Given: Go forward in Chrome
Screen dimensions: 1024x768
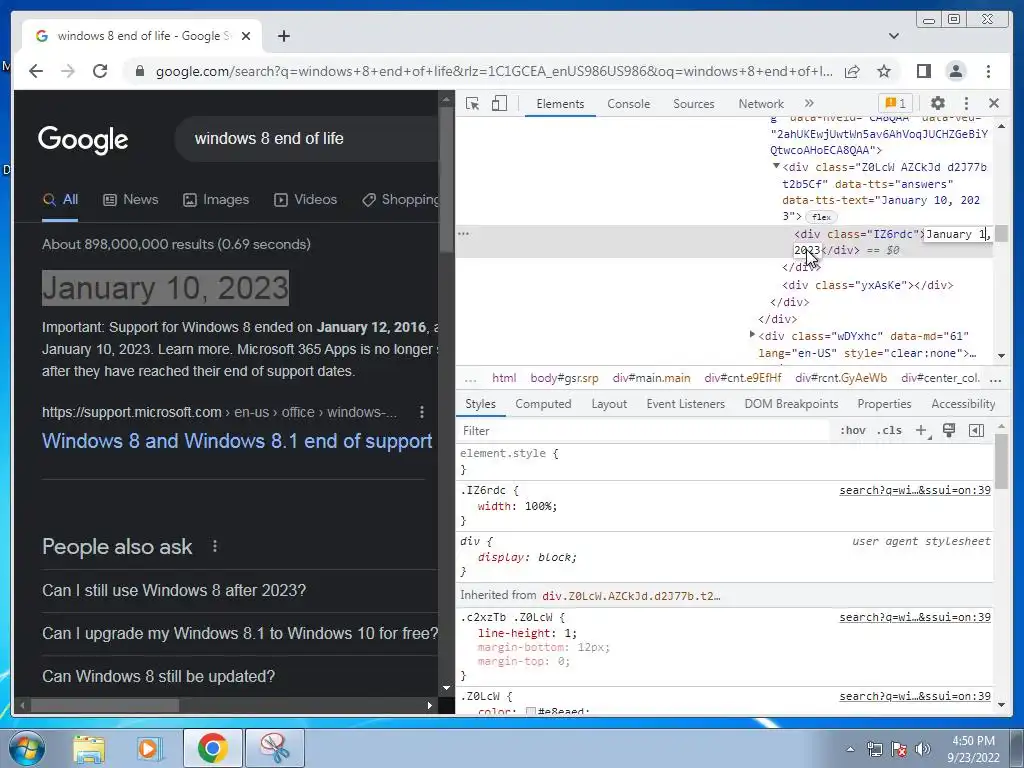Looking at the screenshot, I should [68, 71].
